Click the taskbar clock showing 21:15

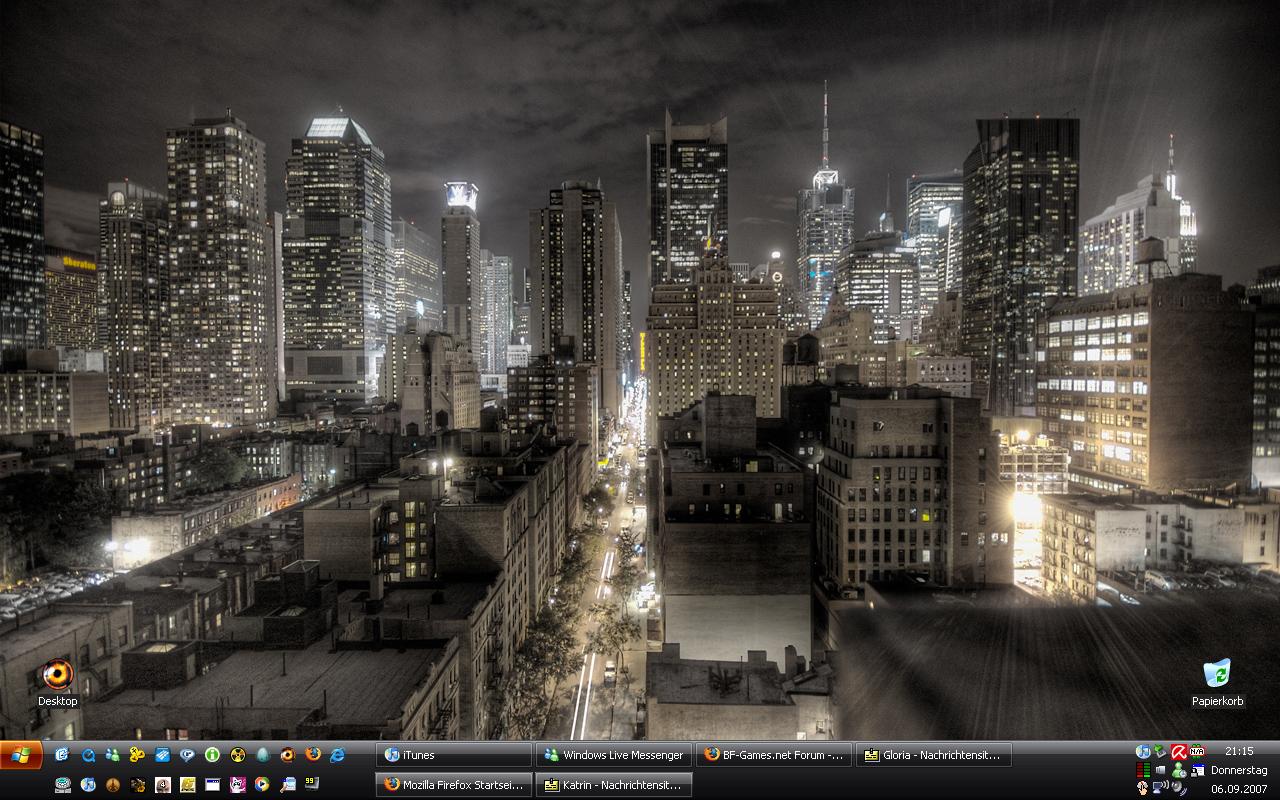[1239, 751]
